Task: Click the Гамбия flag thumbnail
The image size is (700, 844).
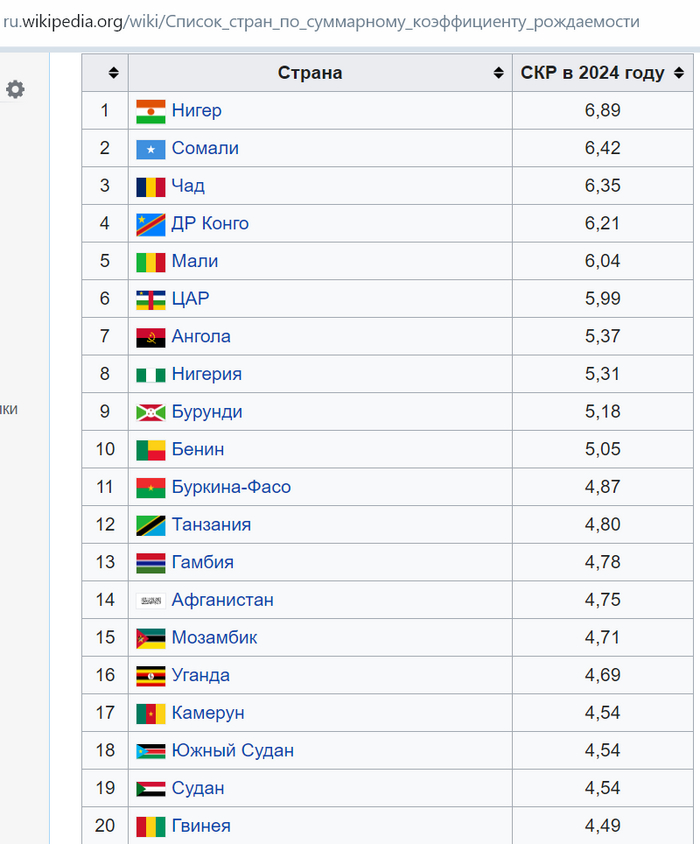Action: tap(151, 563)
